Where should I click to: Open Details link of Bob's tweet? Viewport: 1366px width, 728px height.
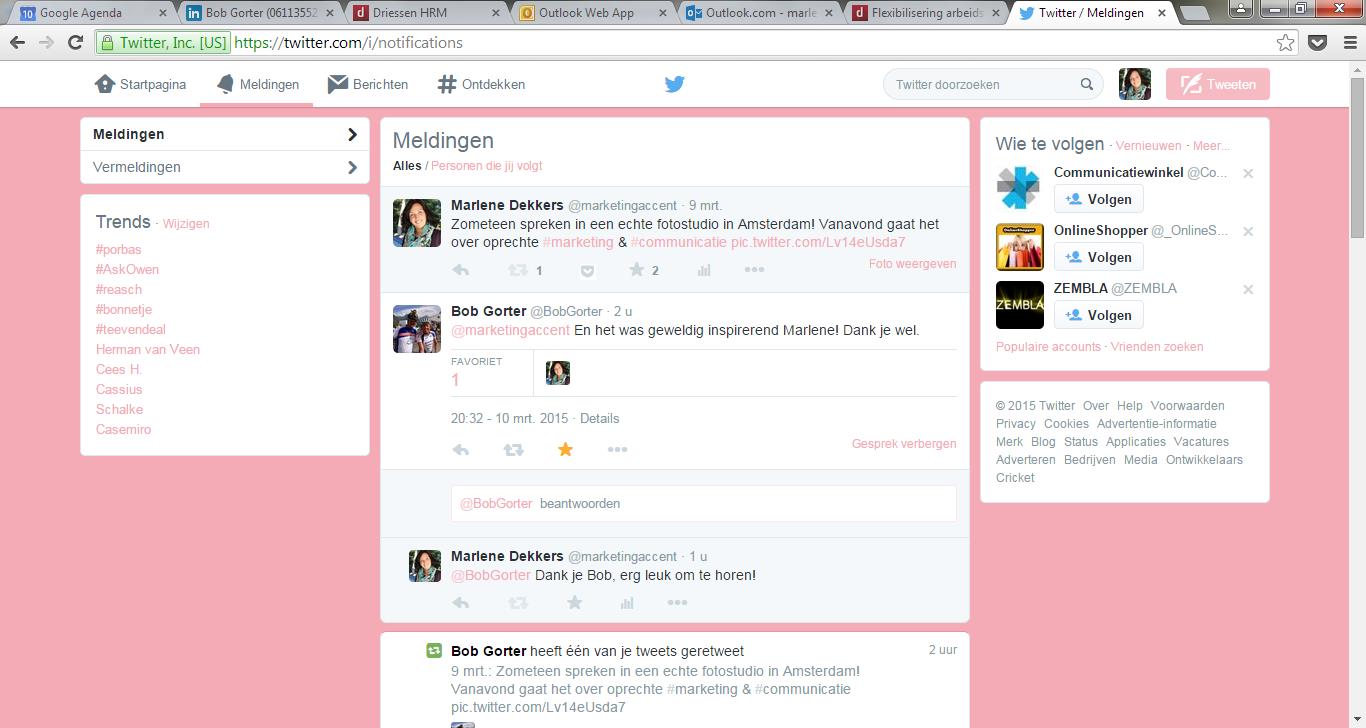[x=599, y=418]
